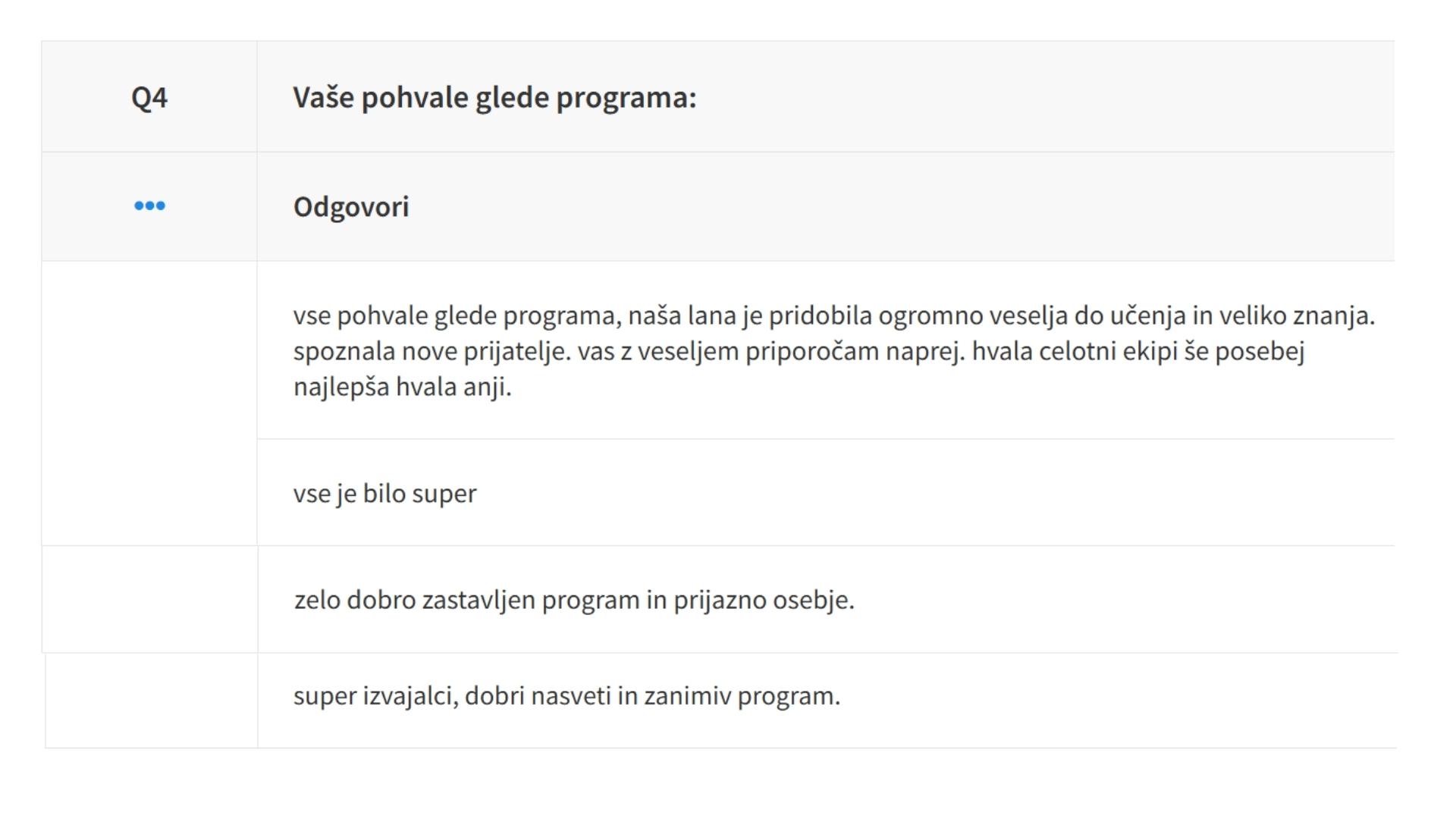
Task: Click the line "najlepša hvala anji."
Action: [402, 387]
